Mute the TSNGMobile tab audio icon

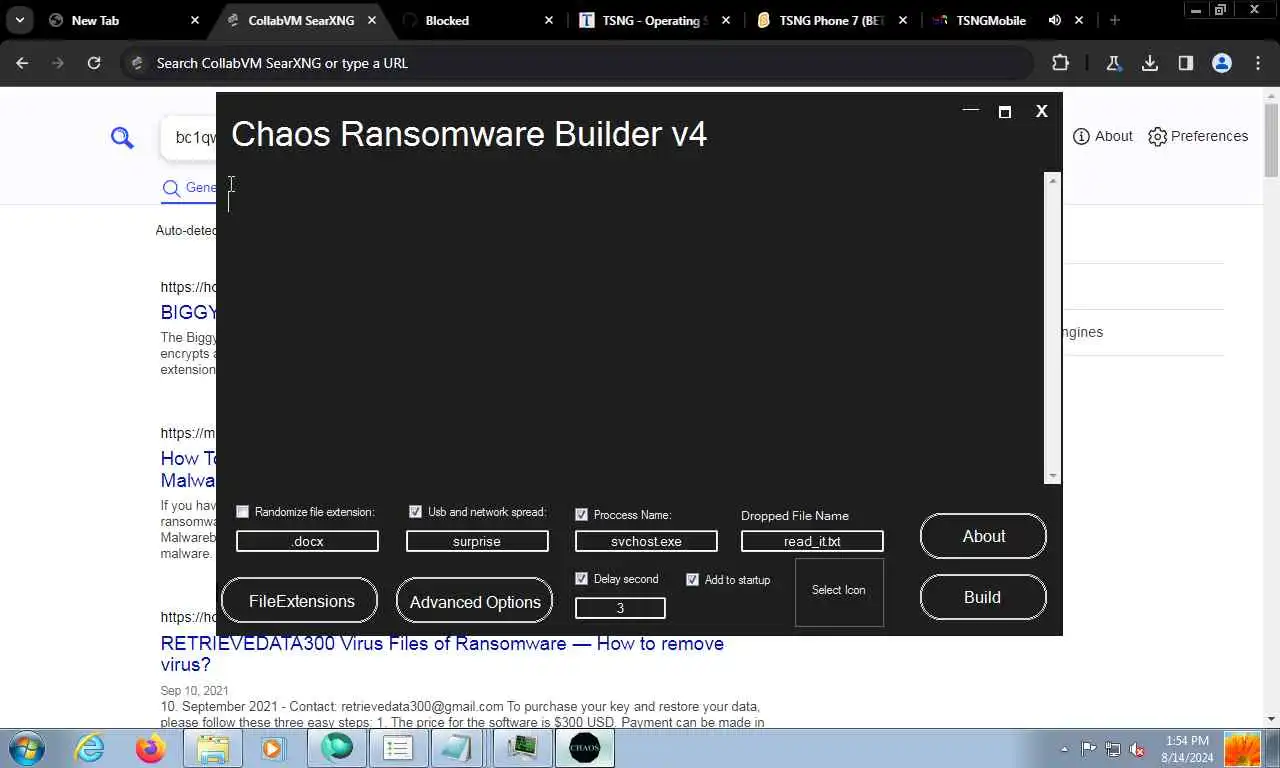coord(1055,20)
